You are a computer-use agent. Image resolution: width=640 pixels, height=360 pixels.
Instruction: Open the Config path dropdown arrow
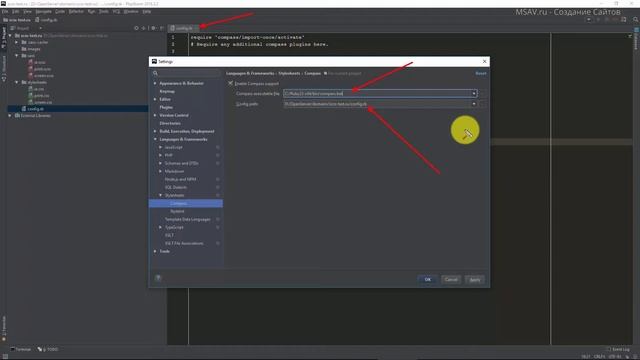click(x=474, y=104)
